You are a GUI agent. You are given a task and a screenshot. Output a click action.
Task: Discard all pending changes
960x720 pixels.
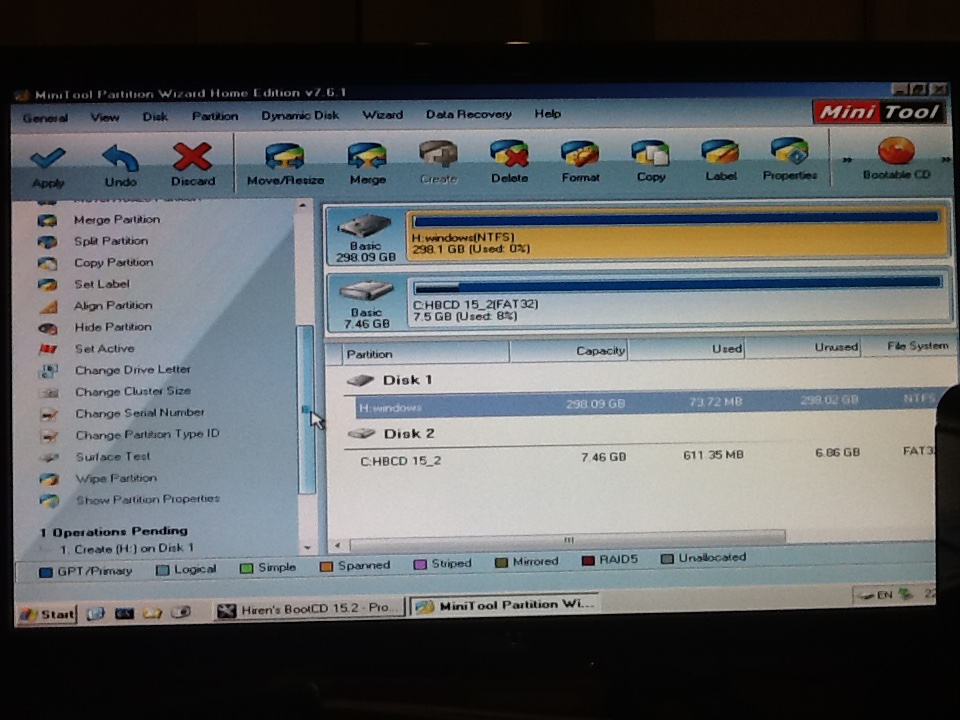pos(193,165)
